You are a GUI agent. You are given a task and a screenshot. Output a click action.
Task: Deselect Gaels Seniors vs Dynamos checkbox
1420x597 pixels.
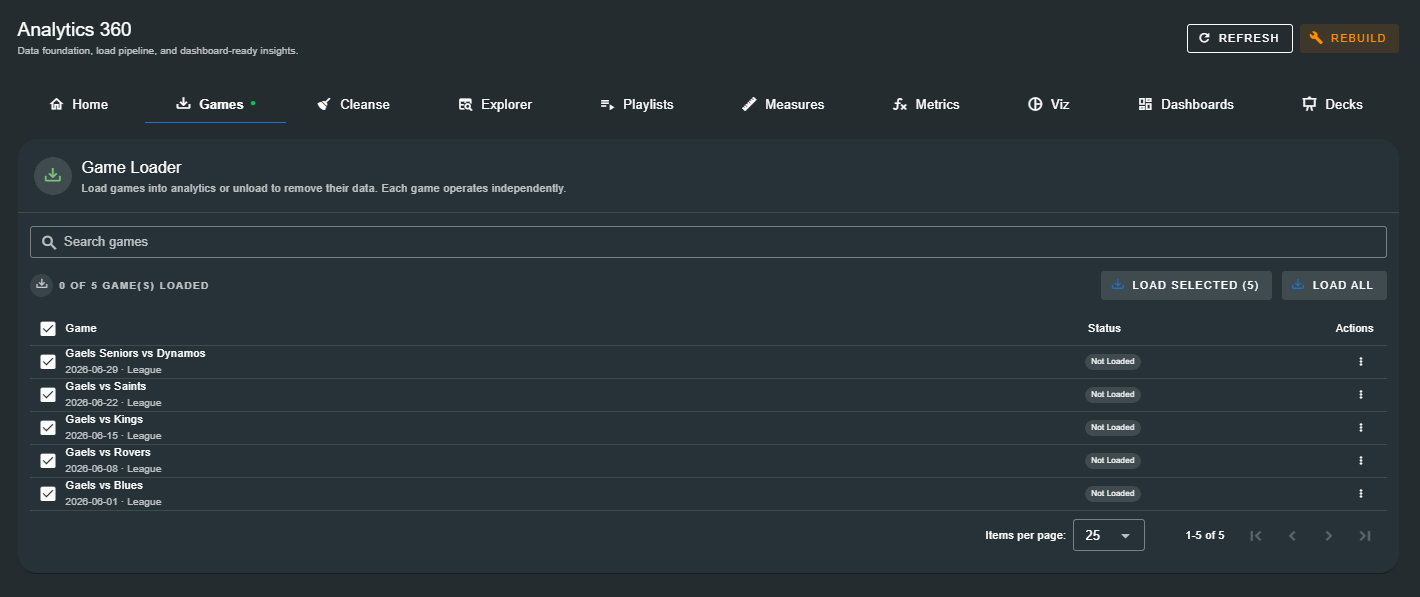click(x=48, y=362)
